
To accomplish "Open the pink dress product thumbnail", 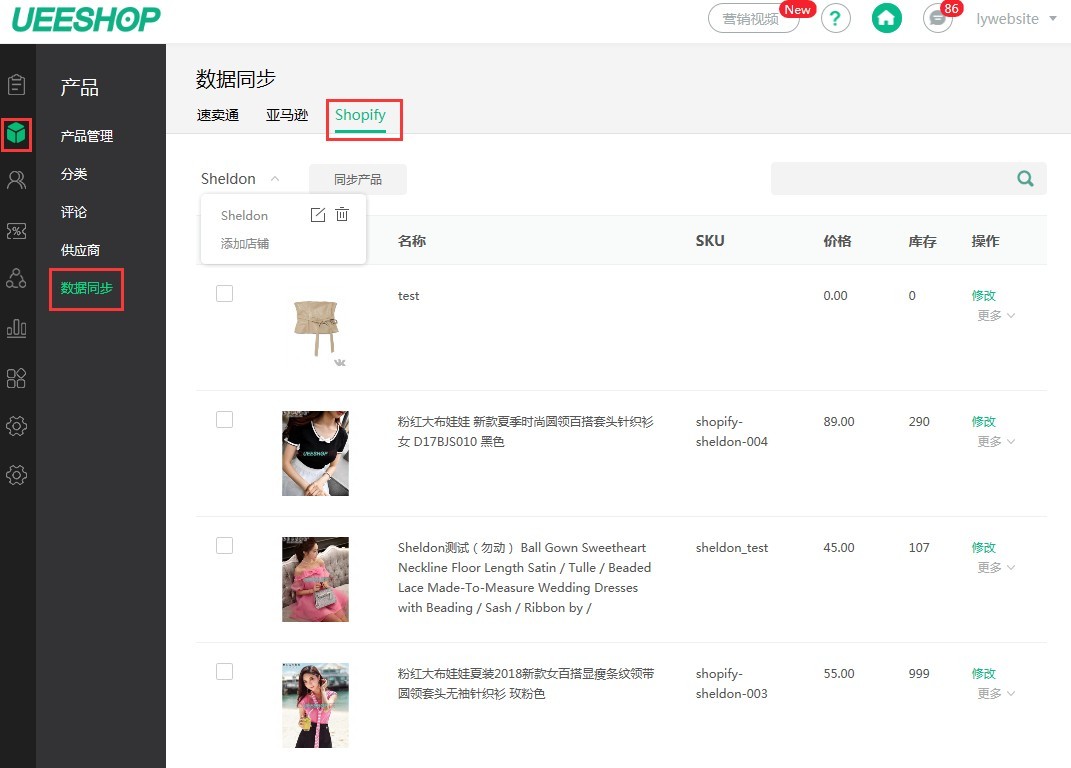I will point(316,579).
